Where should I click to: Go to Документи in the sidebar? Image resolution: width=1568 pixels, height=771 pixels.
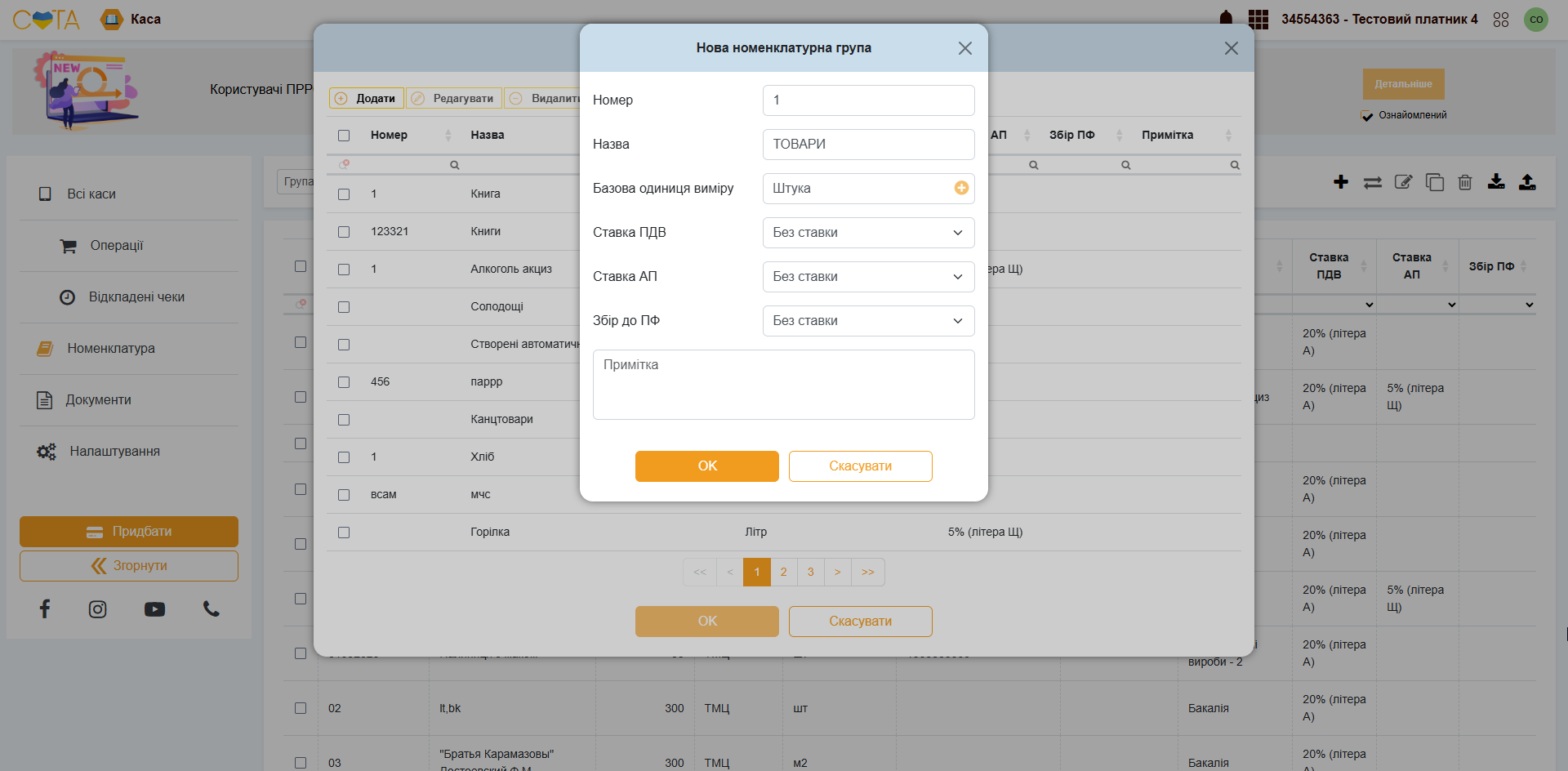click(x=98, y=400)
